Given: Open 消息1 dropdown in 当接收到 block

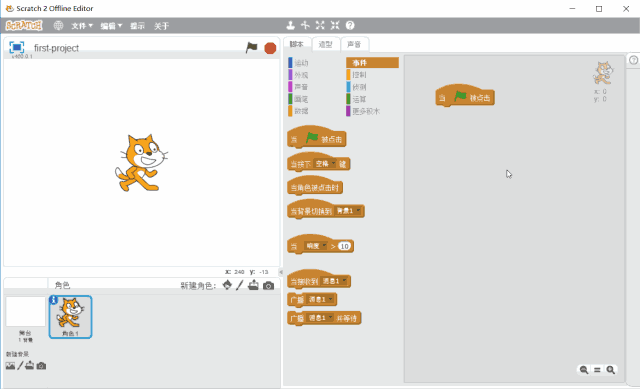Looking at the screenshot, I should (x=334, y=281).
